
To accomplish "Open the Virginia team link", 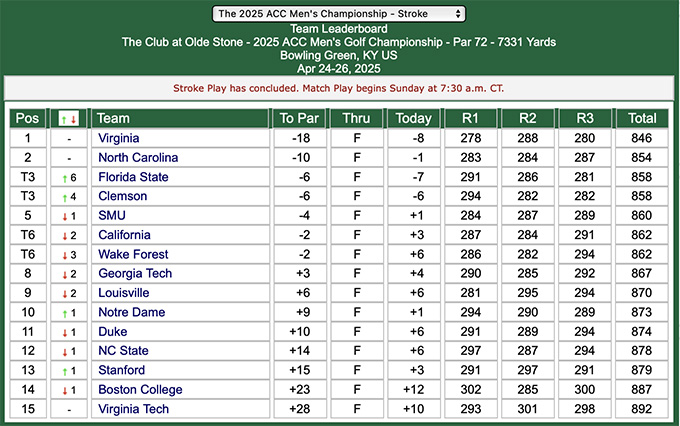I will 119,138.
